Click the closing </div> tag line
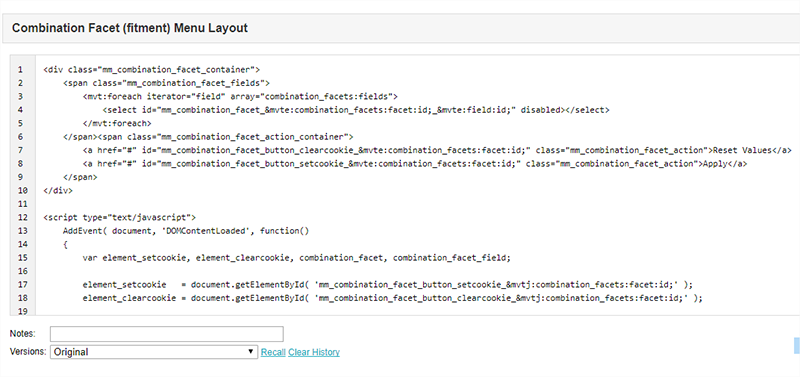Screen dimensions: 800x377 click(58, 190)
